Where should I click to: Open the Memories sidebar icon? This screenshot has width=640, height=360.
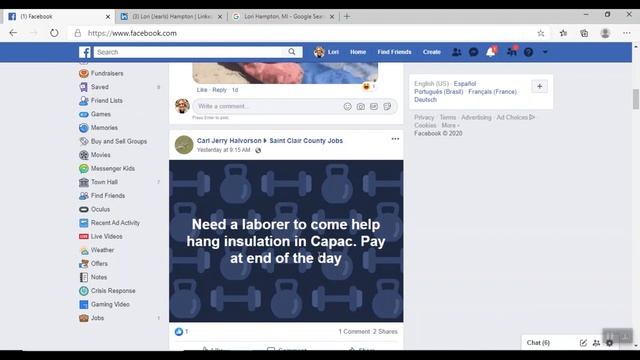[x=84, y=128]
